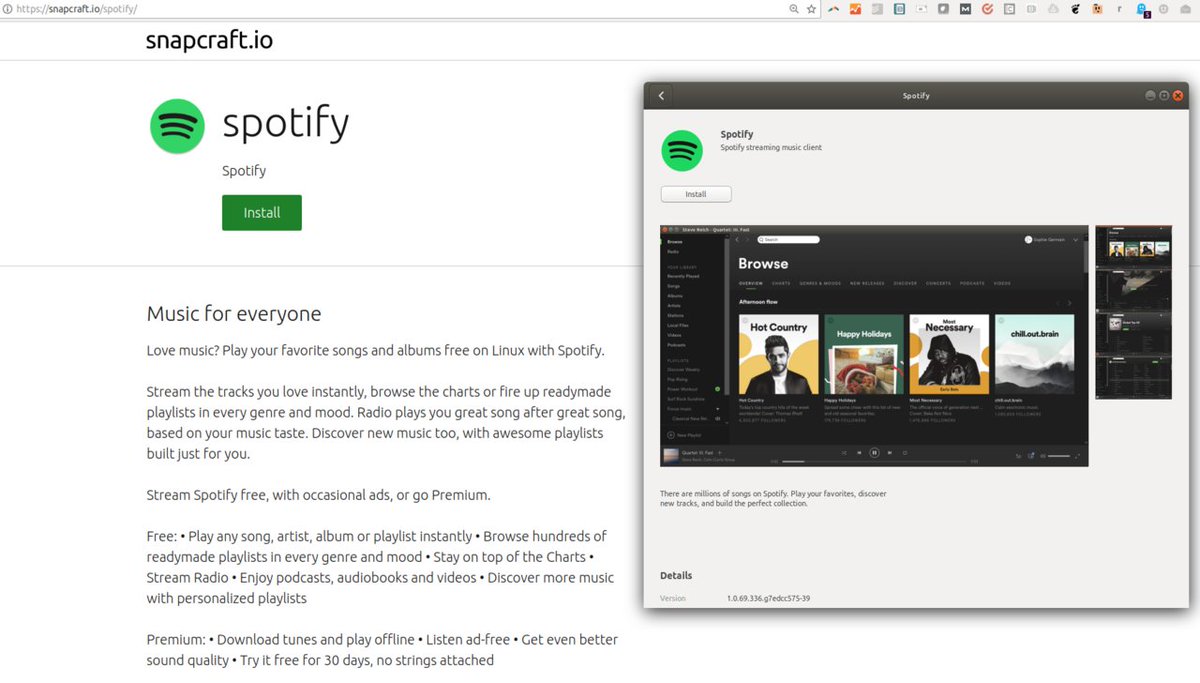Click the chill.out.brain playlist cover
Image resolution: width=1200 pixels, height=683 pixels.
click(1034, 354)
